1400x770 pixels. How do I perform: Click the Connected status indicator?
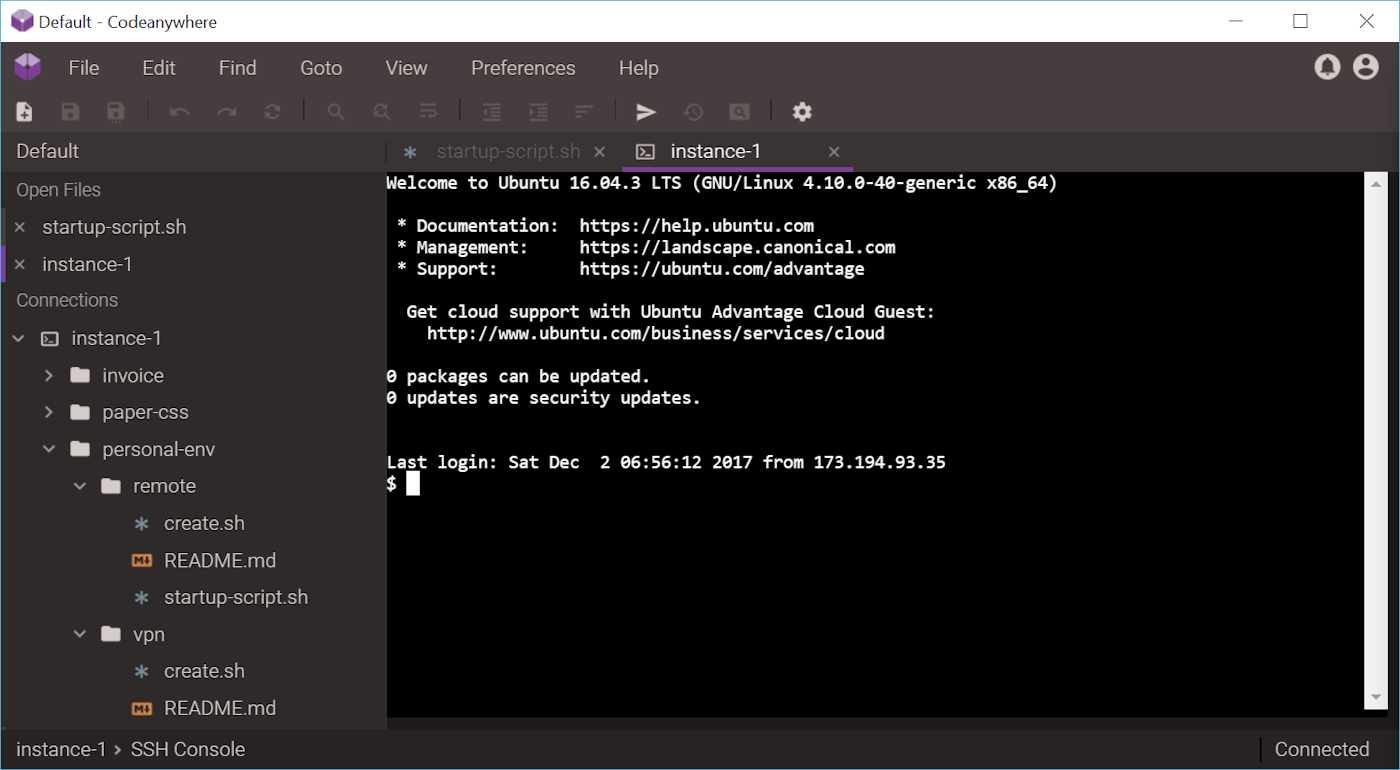(1322, 750)
